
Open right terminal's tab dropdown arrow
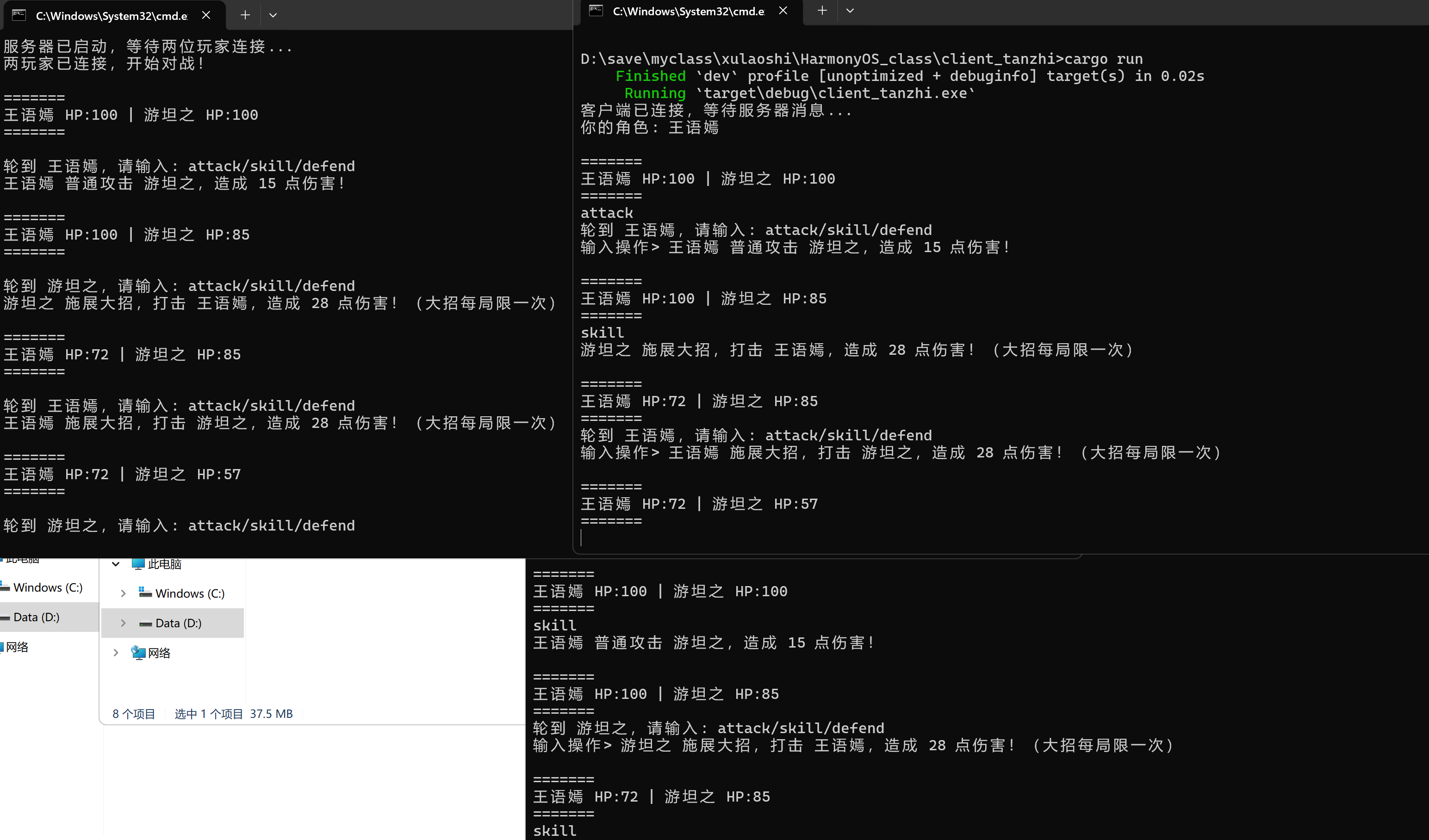click(850, 11)
